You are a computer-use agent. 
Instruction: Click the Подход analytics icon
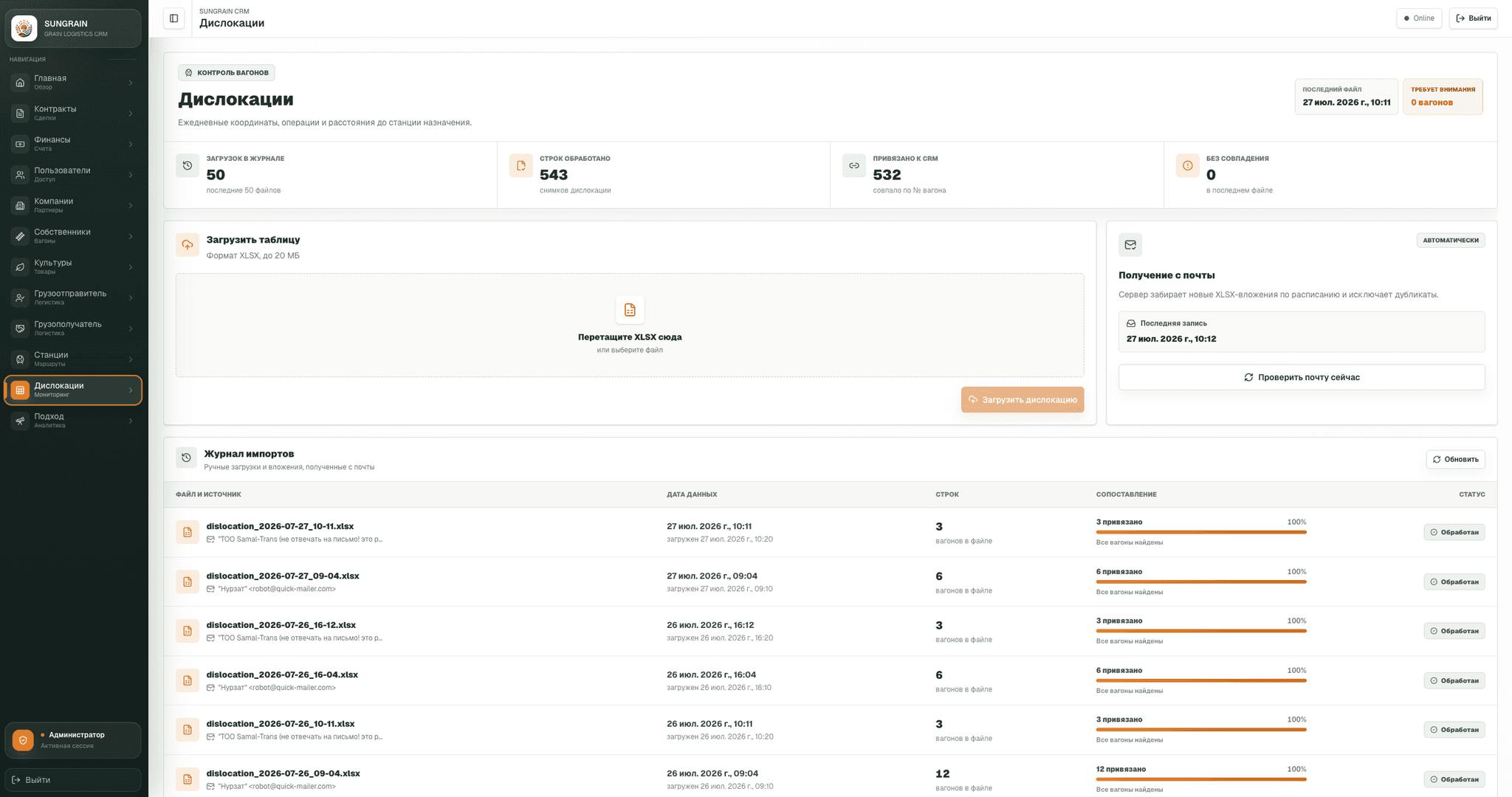coord(20,421)
